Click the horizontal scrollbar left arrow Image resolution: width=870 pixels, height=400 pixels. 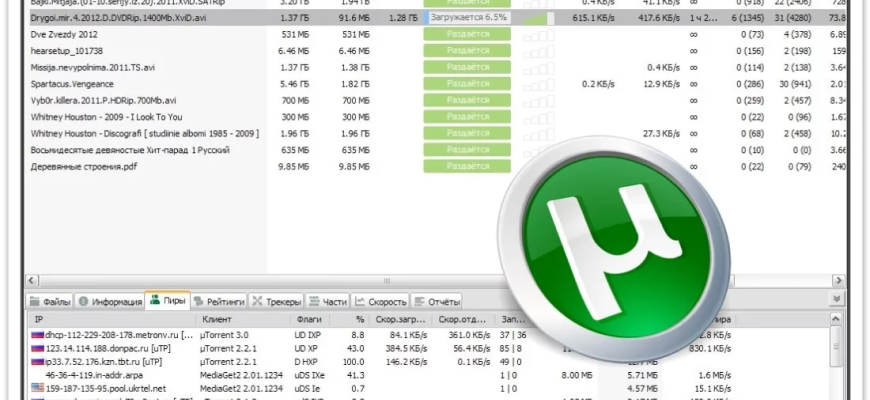tap(32, 281)
